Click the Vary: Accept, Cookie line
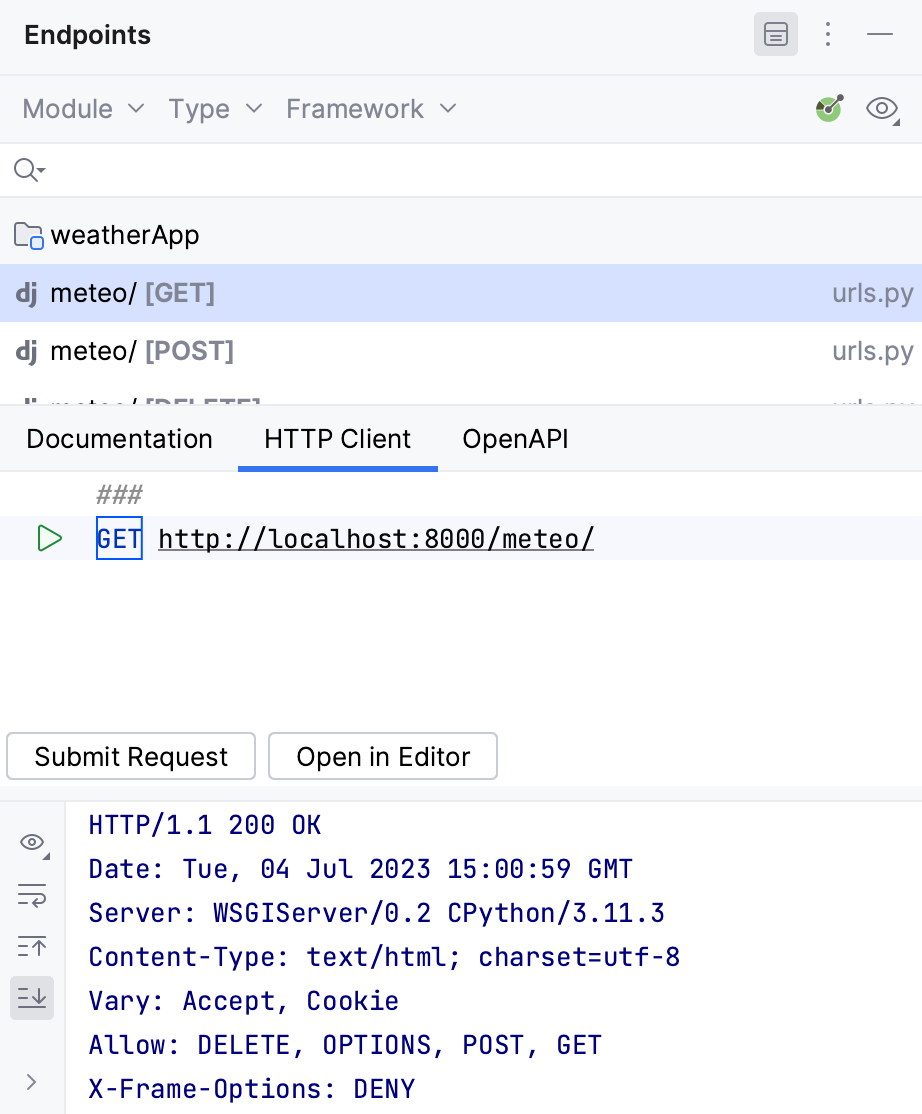Screen dimensions: 922x1114 tap(244, 1002)
